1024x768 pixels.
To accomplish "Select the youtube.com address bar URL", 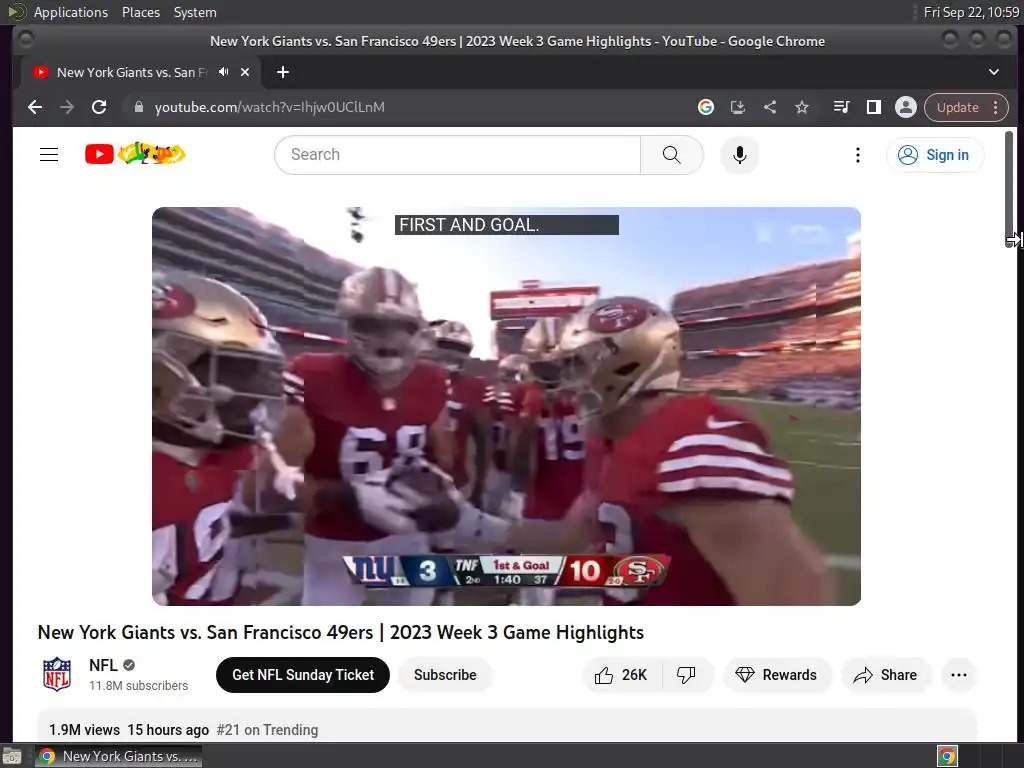I will 270,107.
